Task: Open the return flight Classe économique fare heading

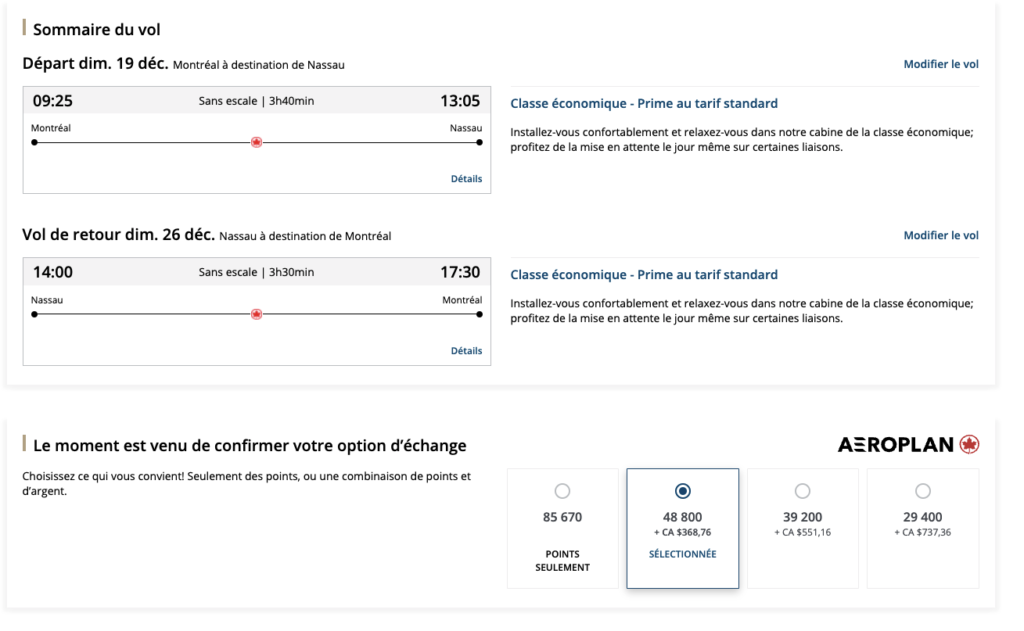Action: (x=644, y=275)
